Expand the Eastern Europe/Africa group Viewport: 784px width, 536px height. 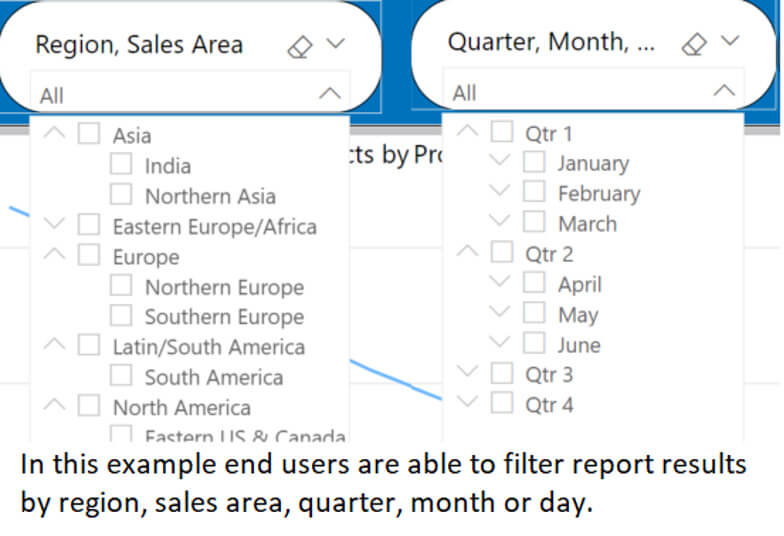tap(54, 223)
